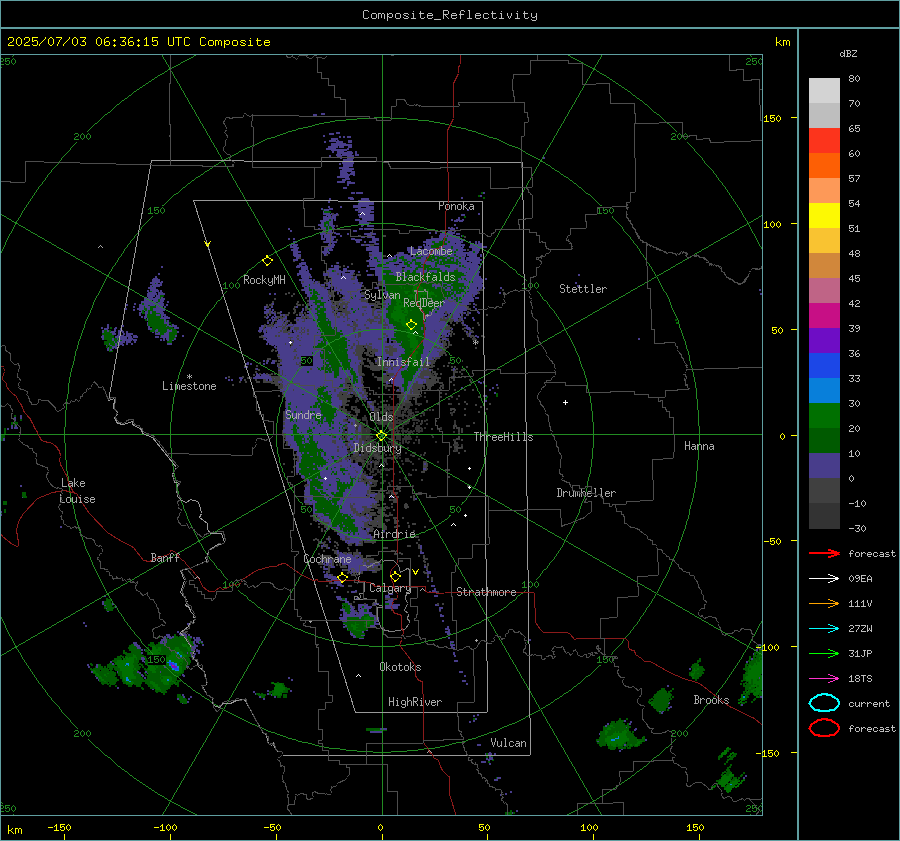Viewport: 900px width, 841px height.
Task: Click the Innisfail label
Action: coord(403,362)
